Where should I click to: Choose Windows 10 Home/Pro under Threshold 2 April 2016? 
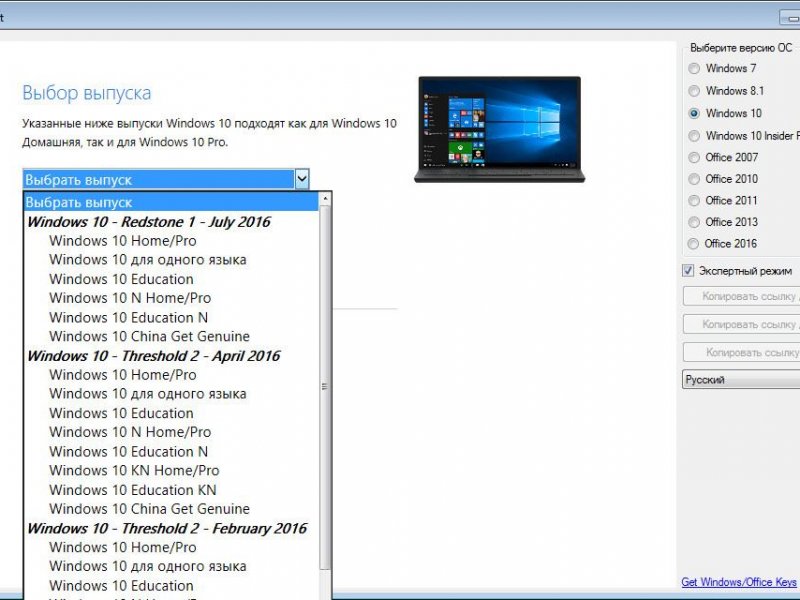(171, 375)
